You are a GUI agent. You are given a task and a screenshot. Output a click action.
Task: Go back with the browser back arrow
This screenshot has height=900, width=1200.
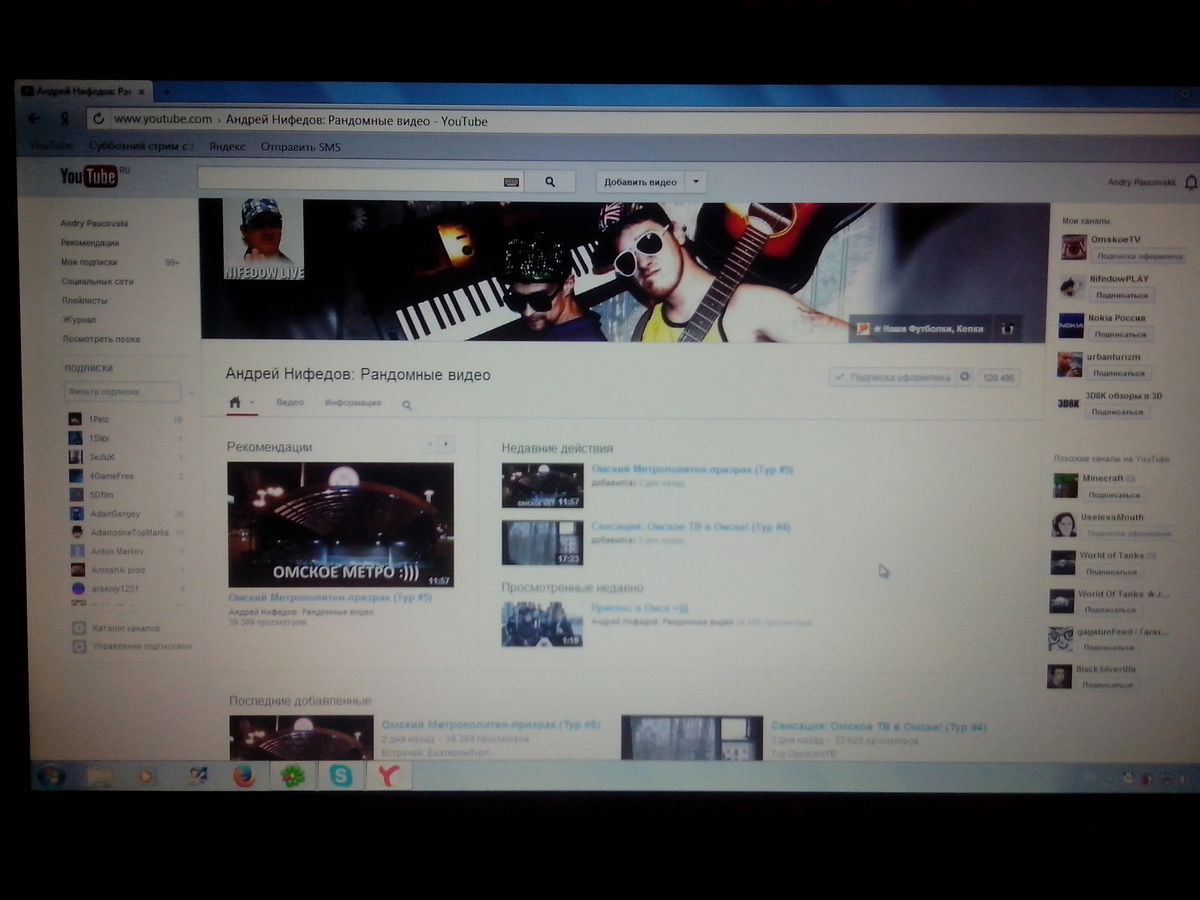(x=35, y=118)
